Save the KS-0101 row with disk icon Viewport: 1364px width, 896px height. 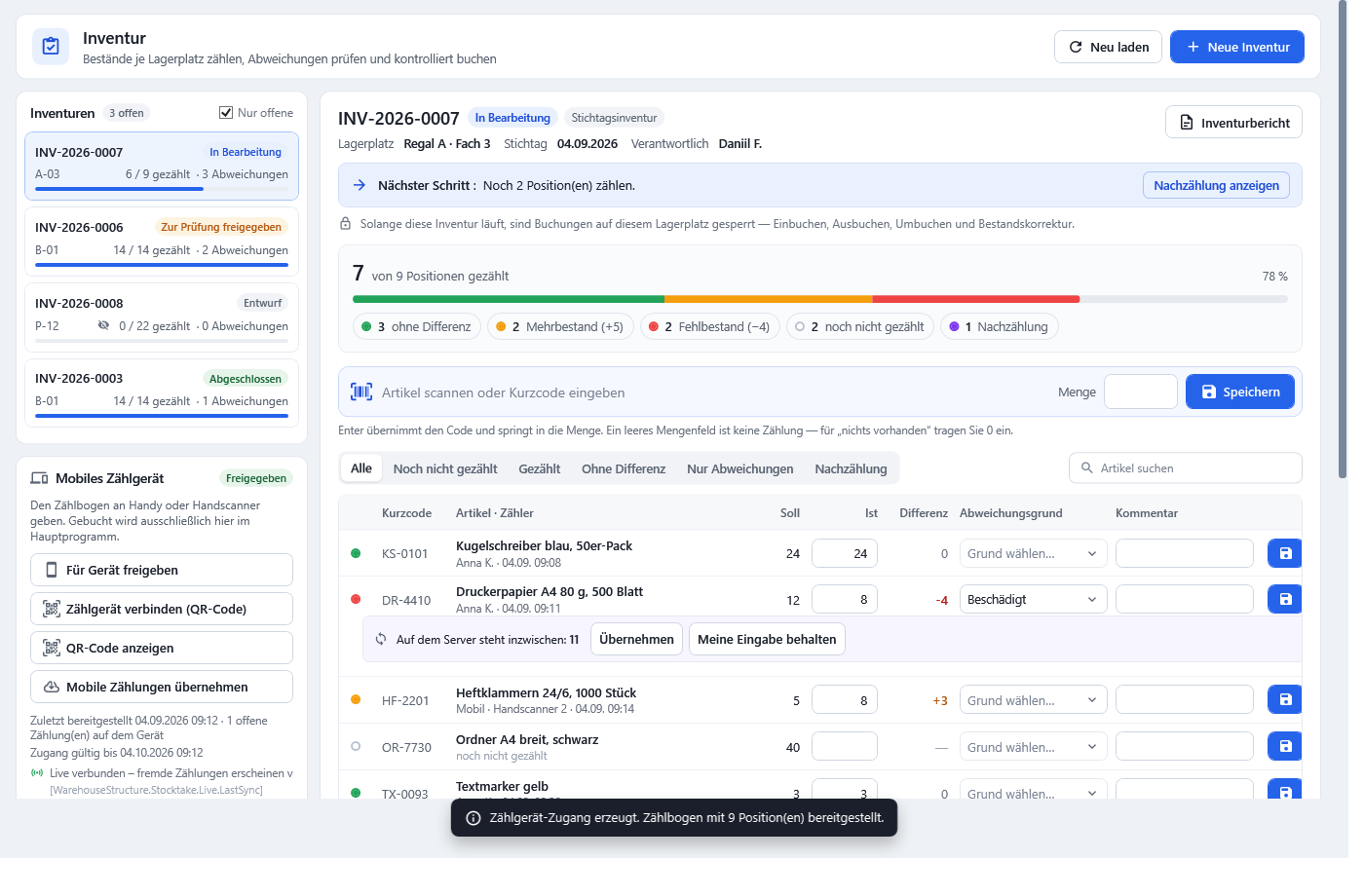pos(1285,553)
